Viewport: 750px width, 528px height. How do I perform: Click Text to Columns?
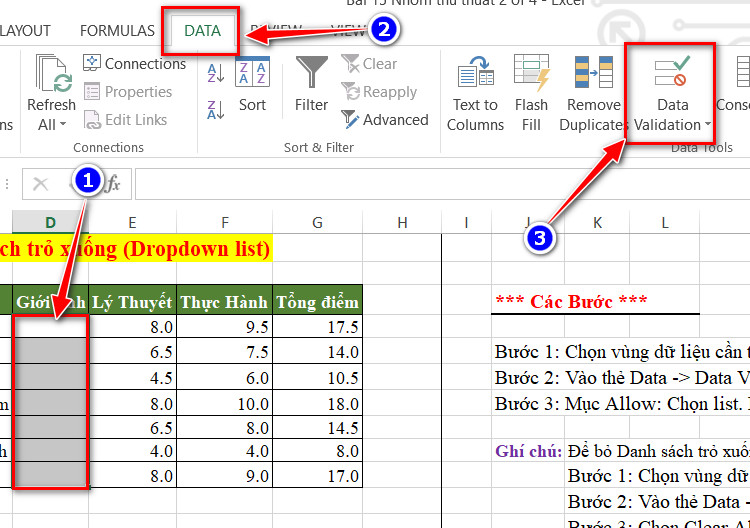coord(475,93)
